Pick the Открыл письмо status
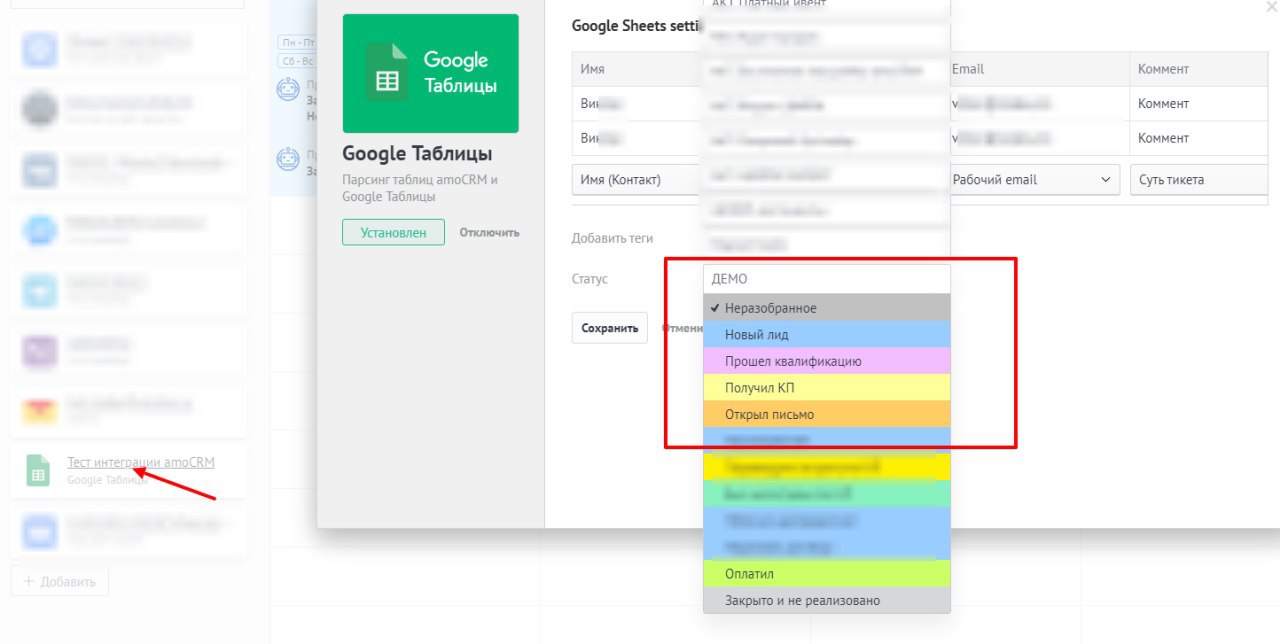This screenshot has width=1280, height=644. 826,414
